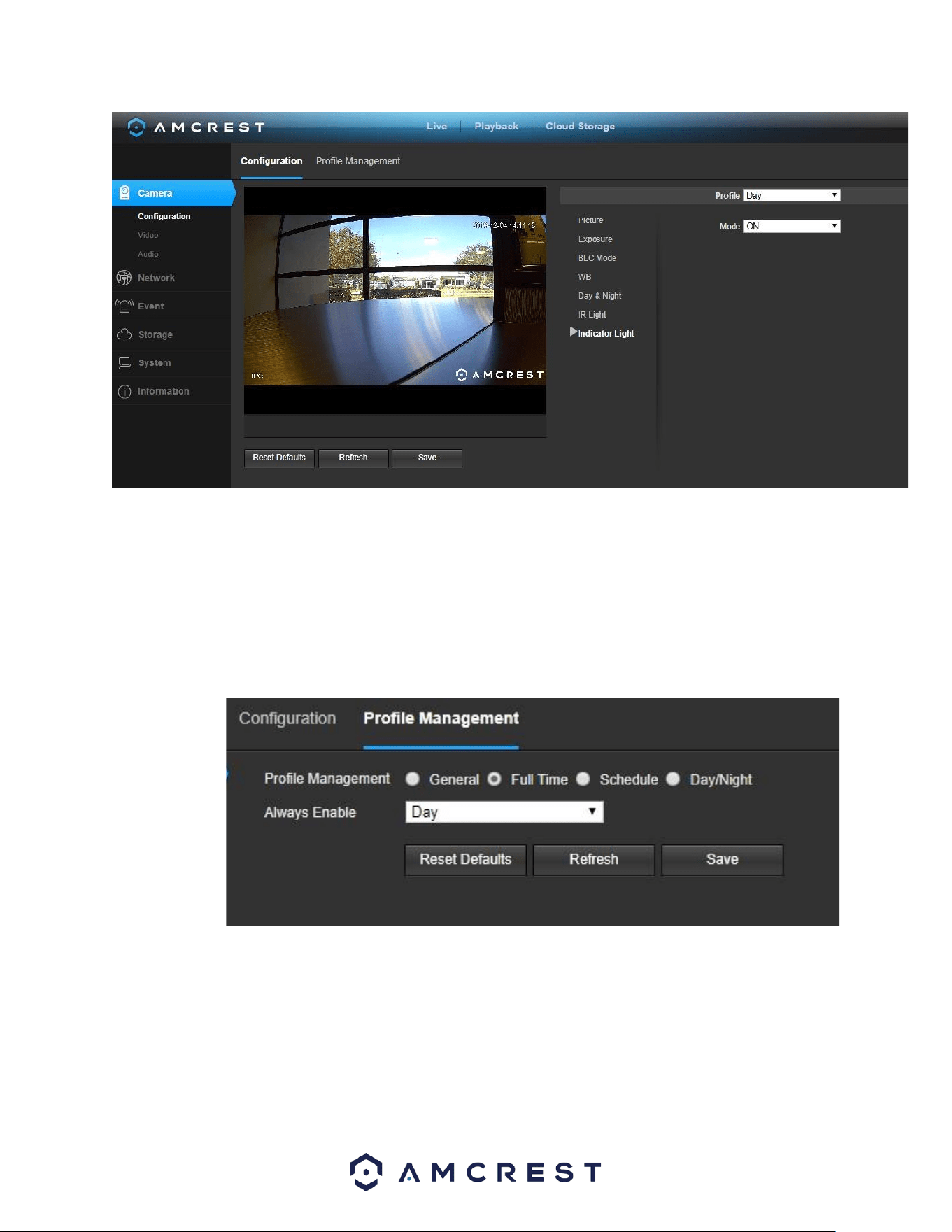Image resolution: width=952 pixels, height=1232 pixels.
Task: Open the Playback tab
Action: tap(496, 126)
